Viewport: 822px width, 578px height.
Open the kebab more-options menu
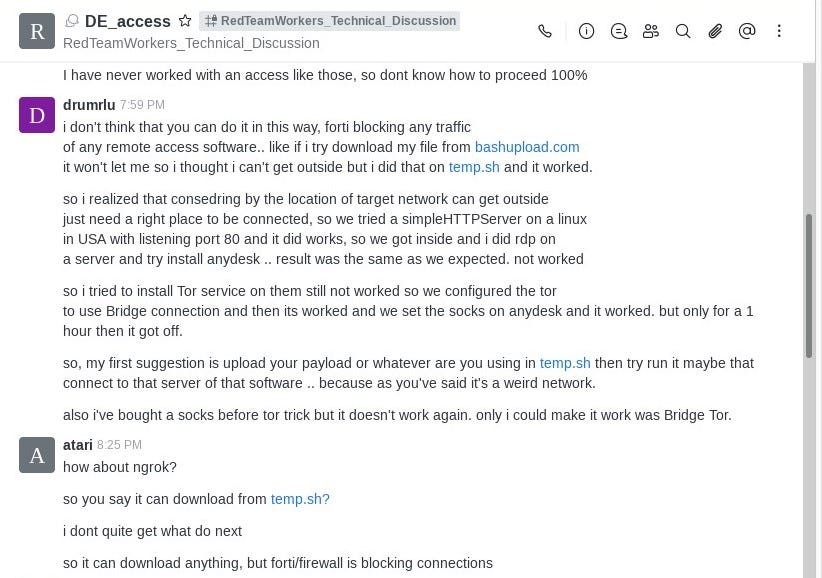(779, 31)
